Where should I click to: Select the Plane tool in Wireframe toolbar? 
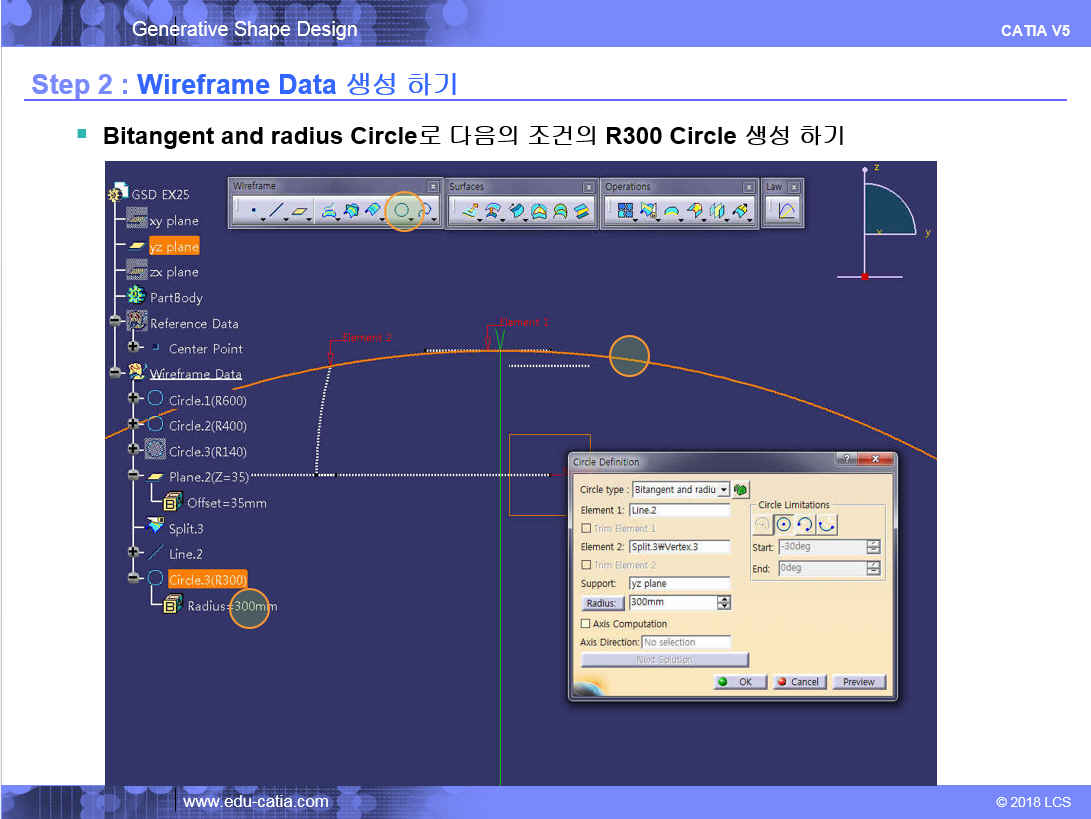(x=300, y=211)
